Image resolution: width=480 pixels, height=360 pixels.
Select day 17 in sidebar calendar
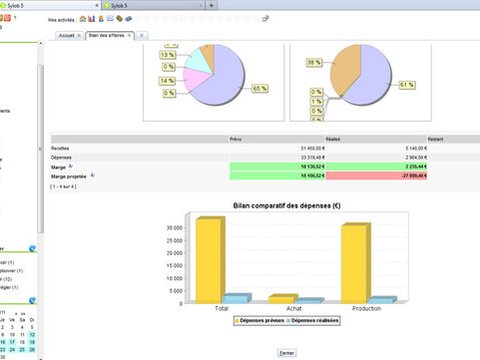click(12, 342)
